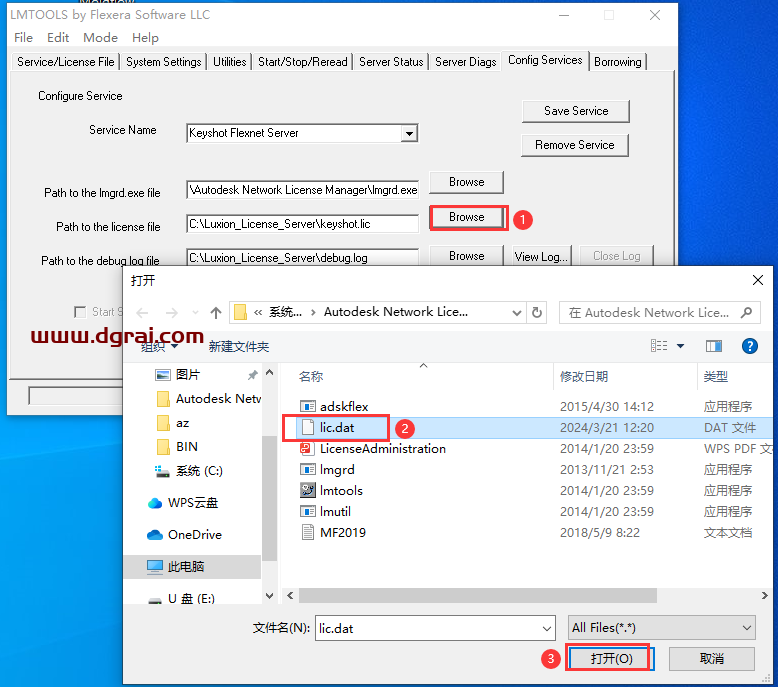Select the lmutil application icon
The image size is (778, 687).
308,511
